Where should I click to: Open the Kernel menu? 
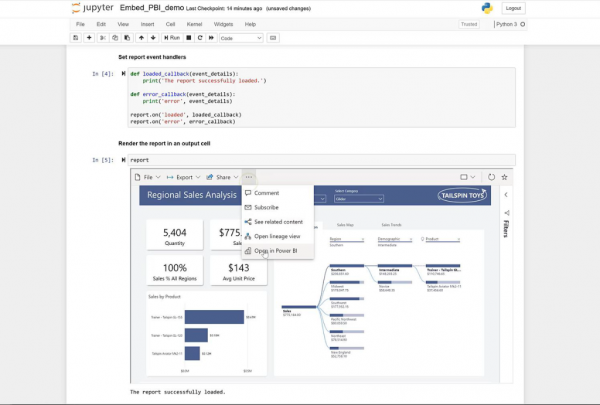point(194,24)
